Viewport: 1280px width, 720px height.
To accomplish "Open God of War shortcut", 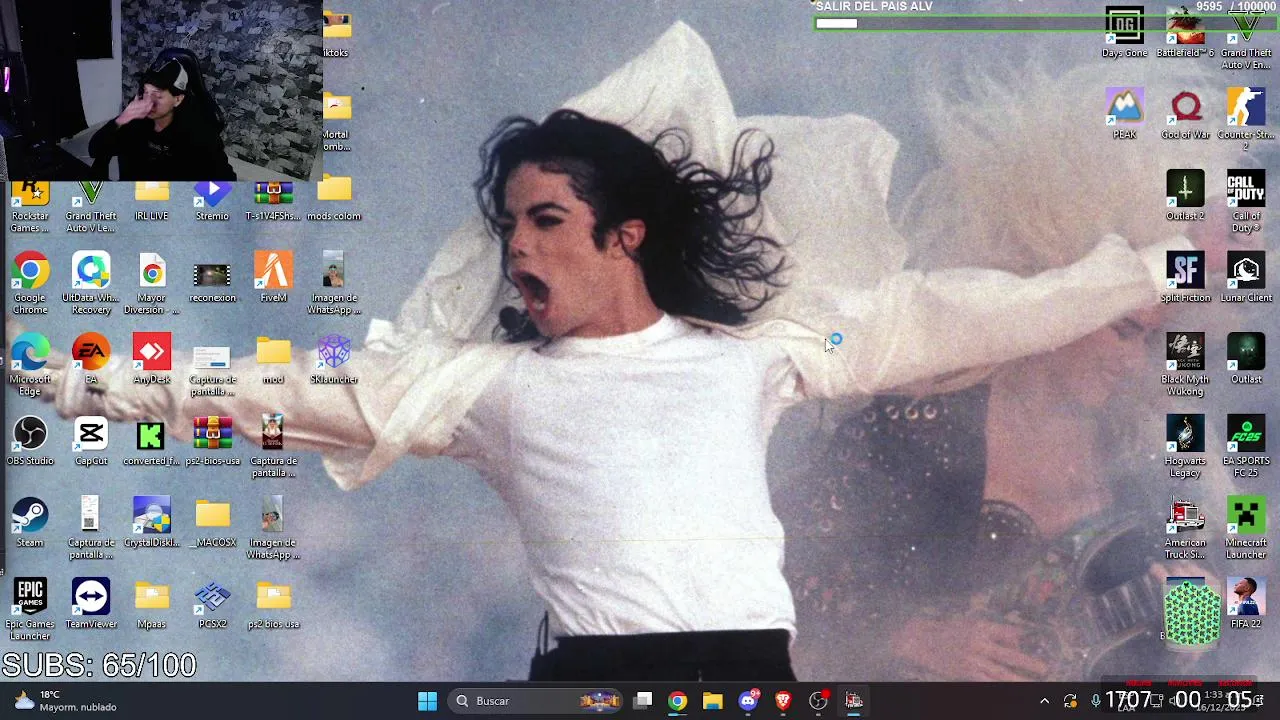I will coord(1185,115).
